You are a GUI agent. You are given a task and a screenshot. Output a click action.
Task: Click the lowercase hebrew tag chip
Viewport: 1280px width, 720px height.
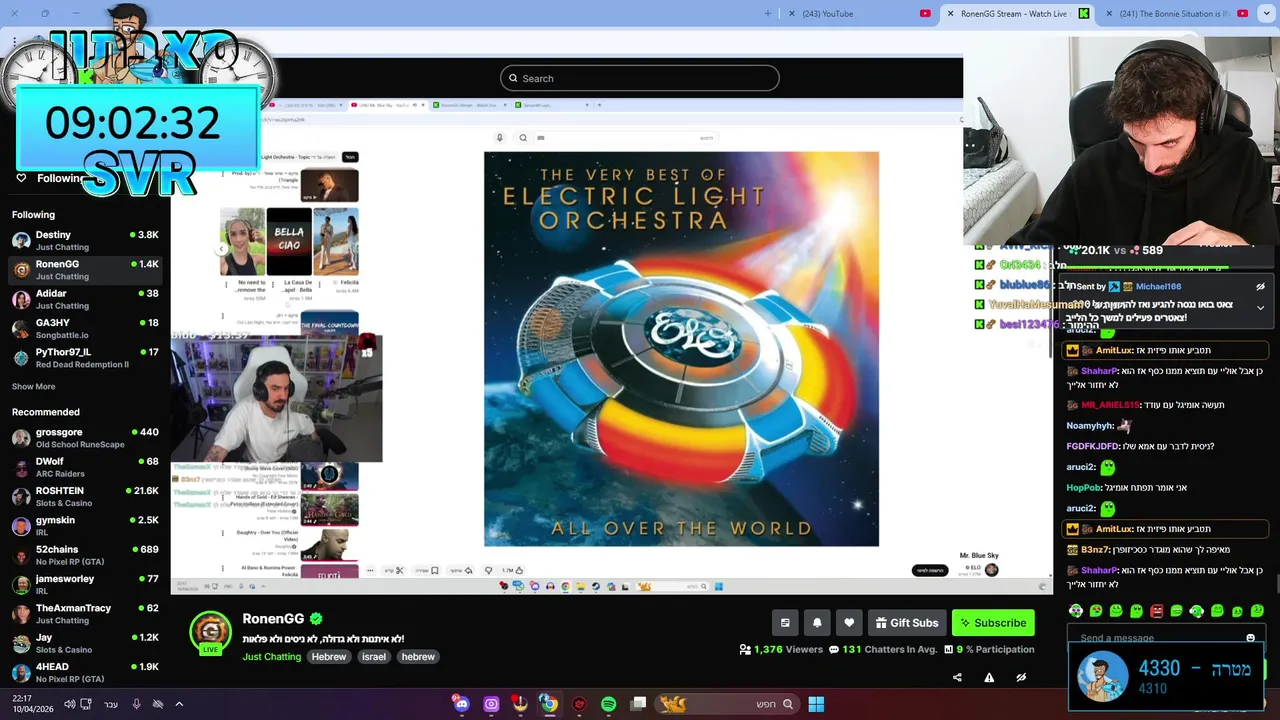click(418, 657)
